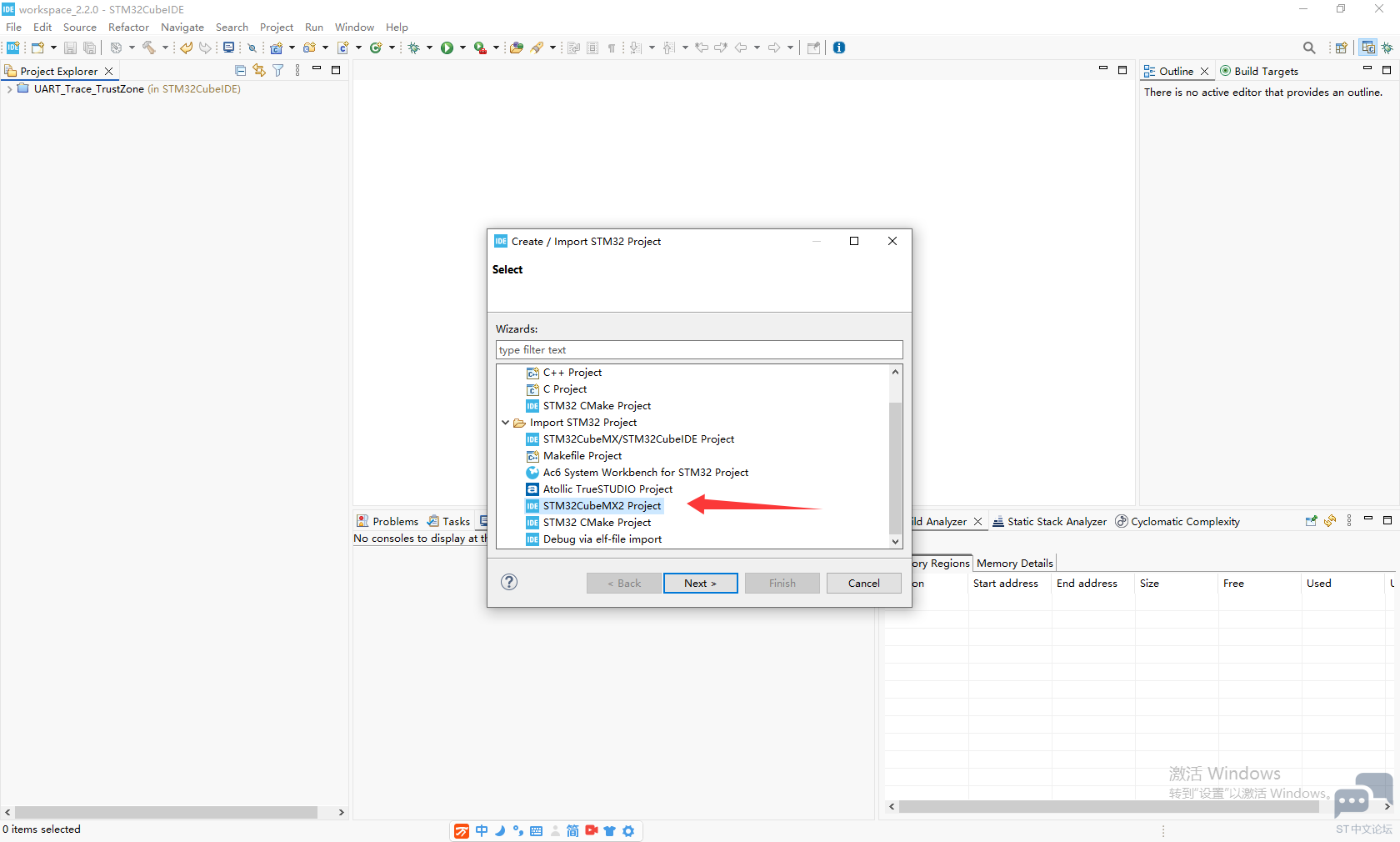
Task: Click the green Run button in toolbar
Action: coord(447,48)
